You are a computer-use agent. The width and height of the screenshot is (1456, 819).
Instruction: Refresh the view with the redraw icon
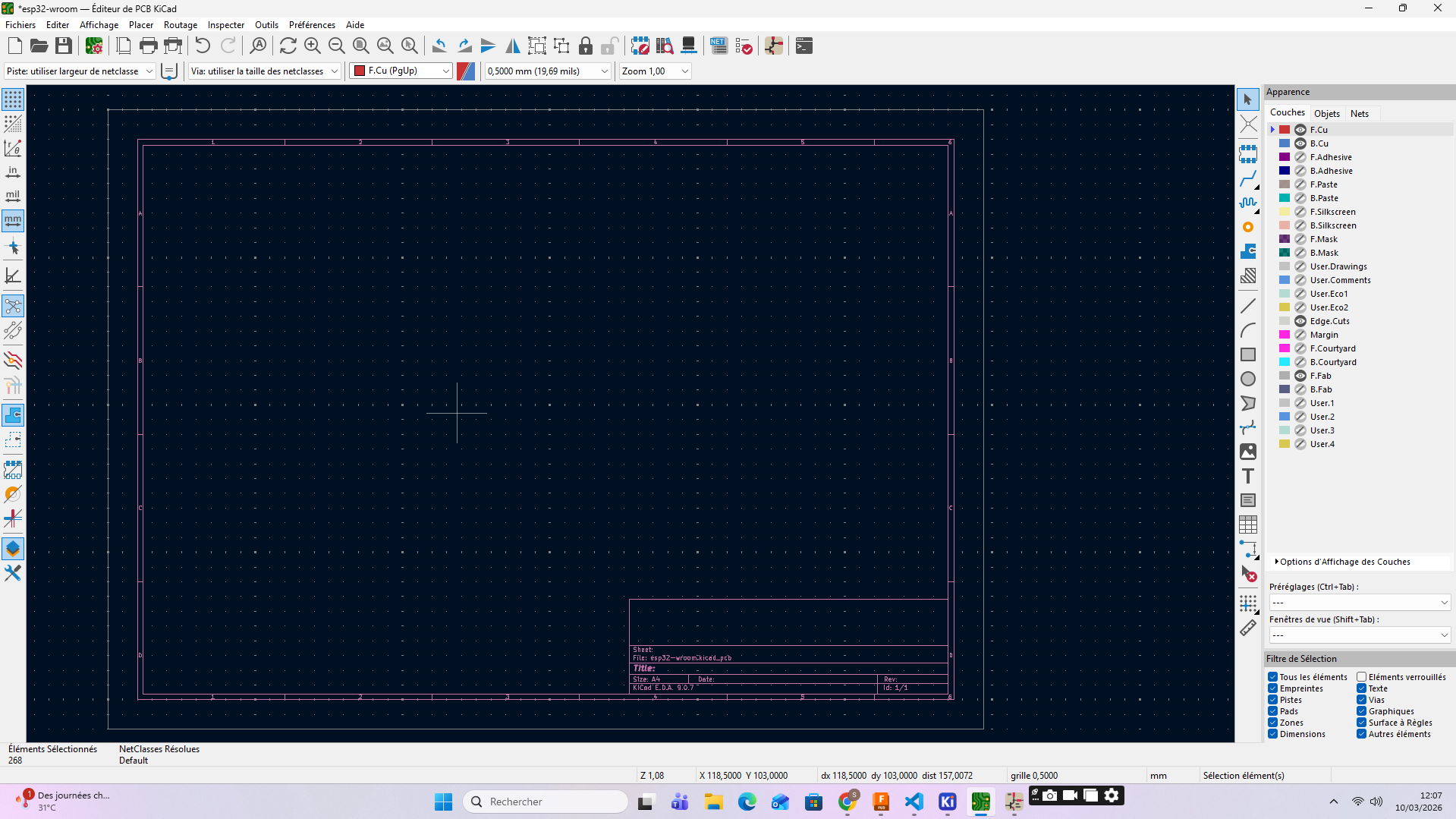(x=288, y=46)
